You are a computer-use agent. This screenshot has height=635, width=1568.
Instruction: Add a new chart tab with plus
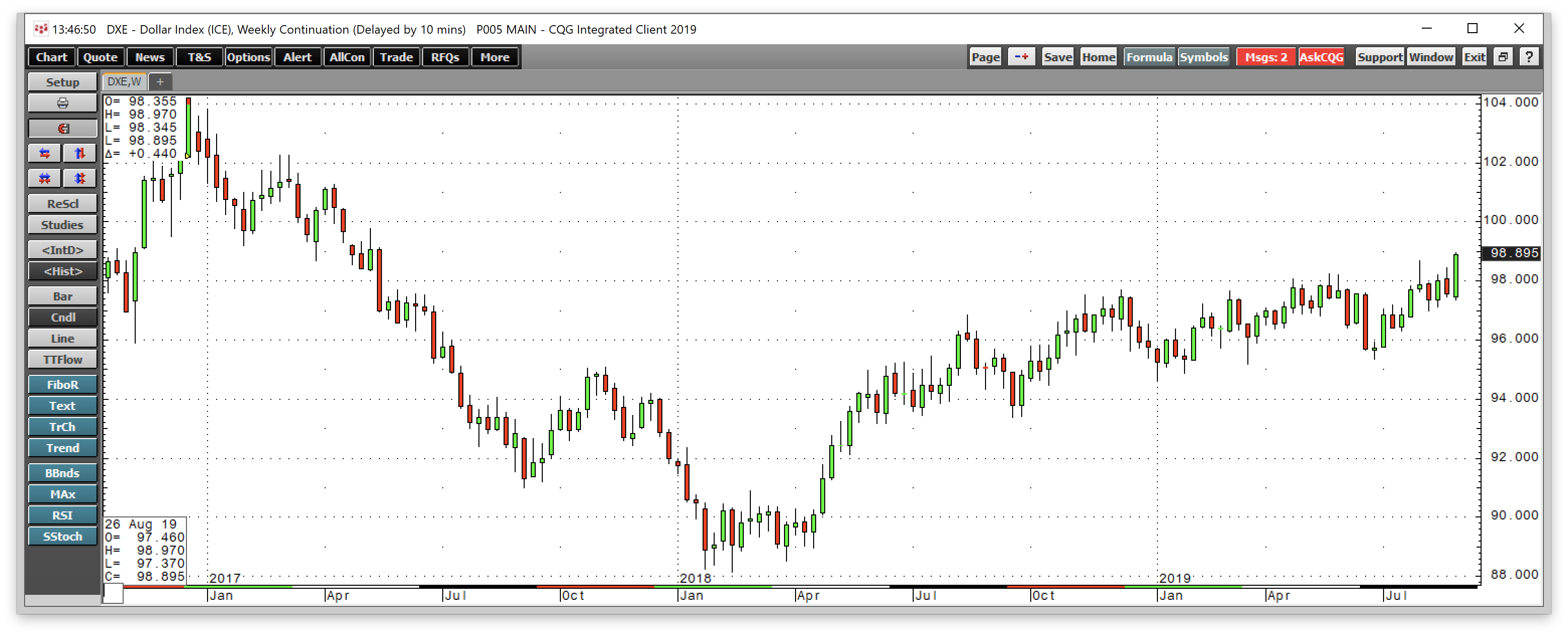pos(160,81)
